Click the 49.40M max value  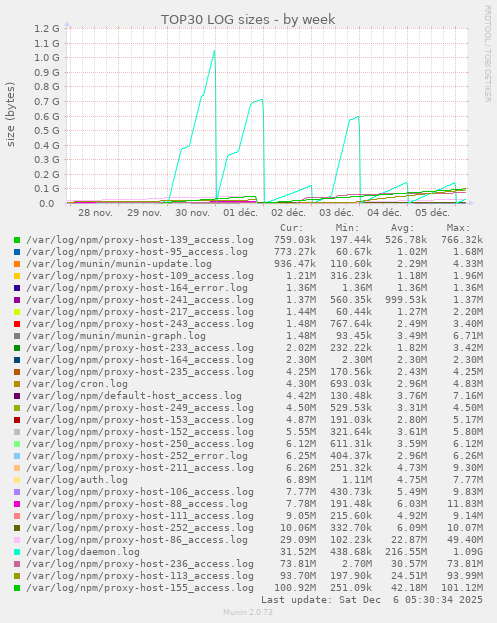(465, 540)
